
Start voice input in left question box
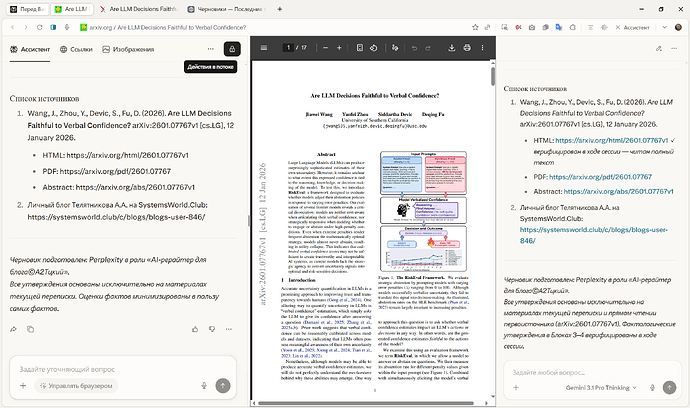(204, 386)
